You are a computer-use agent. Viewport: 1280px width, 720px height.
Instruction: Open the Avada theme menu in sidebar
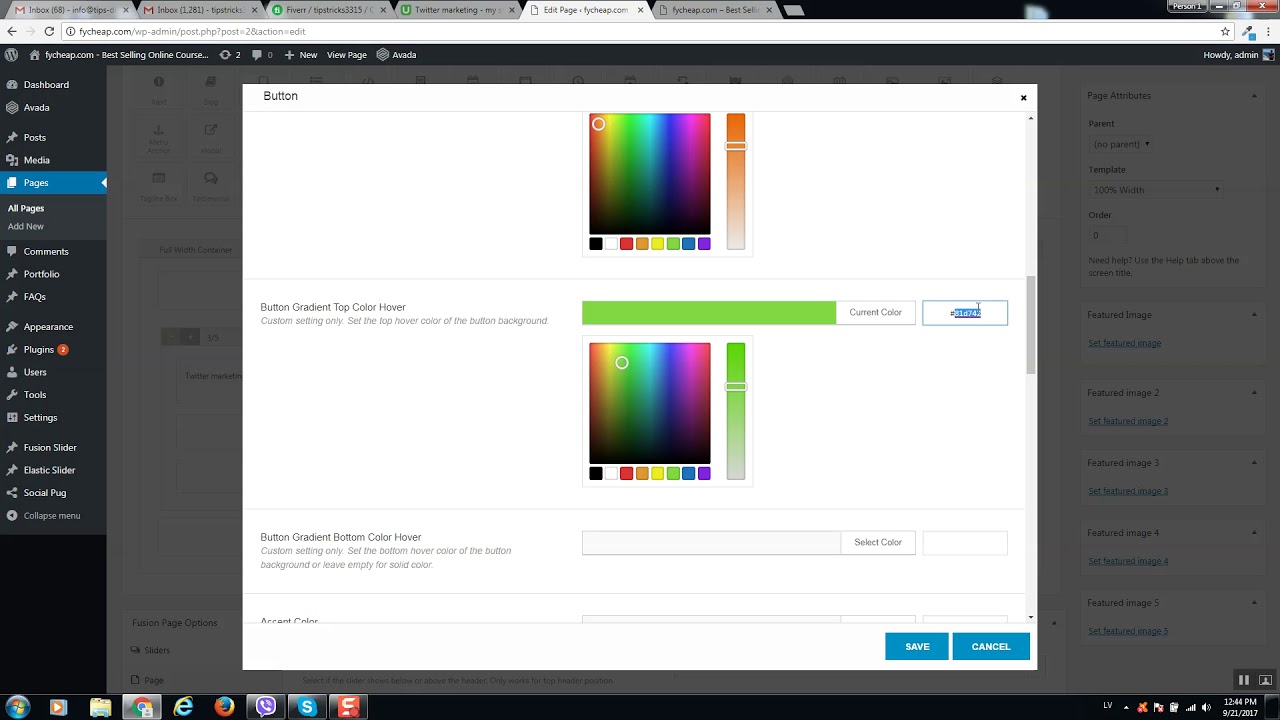(36, 107)
